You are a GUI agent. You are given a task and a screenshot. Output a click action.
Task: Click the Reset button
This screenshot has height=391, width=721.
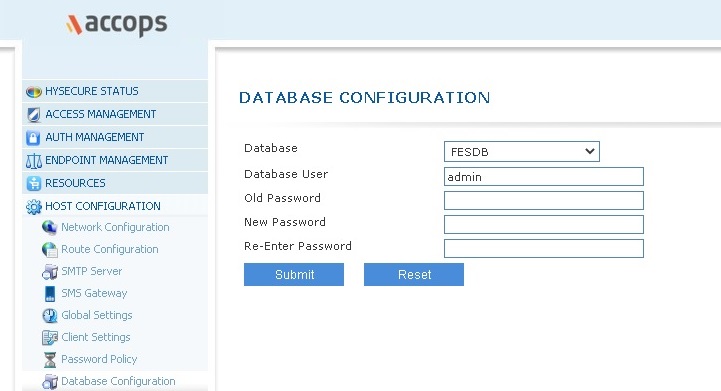point(414,275)
